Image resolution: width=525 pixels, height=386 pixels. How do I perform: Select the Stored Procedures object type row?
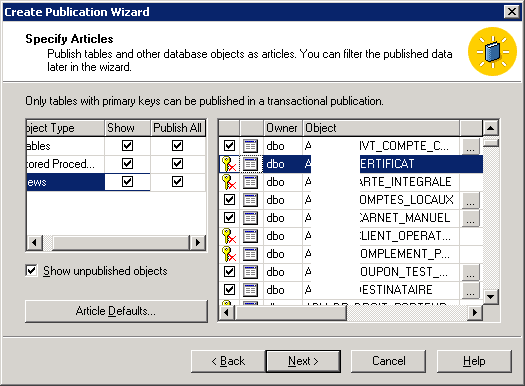66,164
